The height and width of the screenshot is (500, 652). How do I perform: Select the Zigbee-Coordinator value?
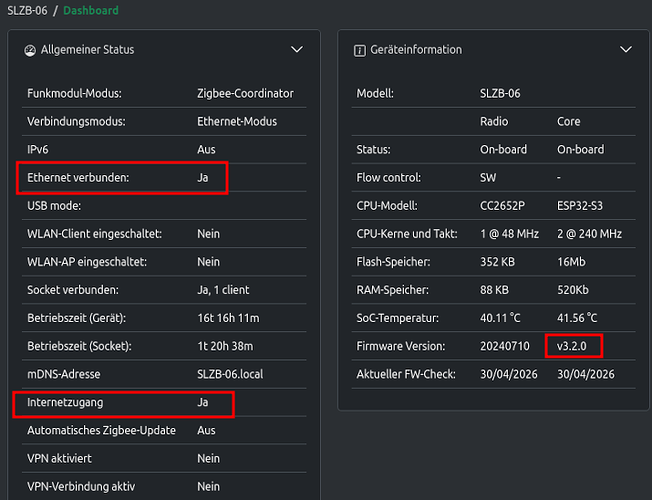click(x=245, y=94)
